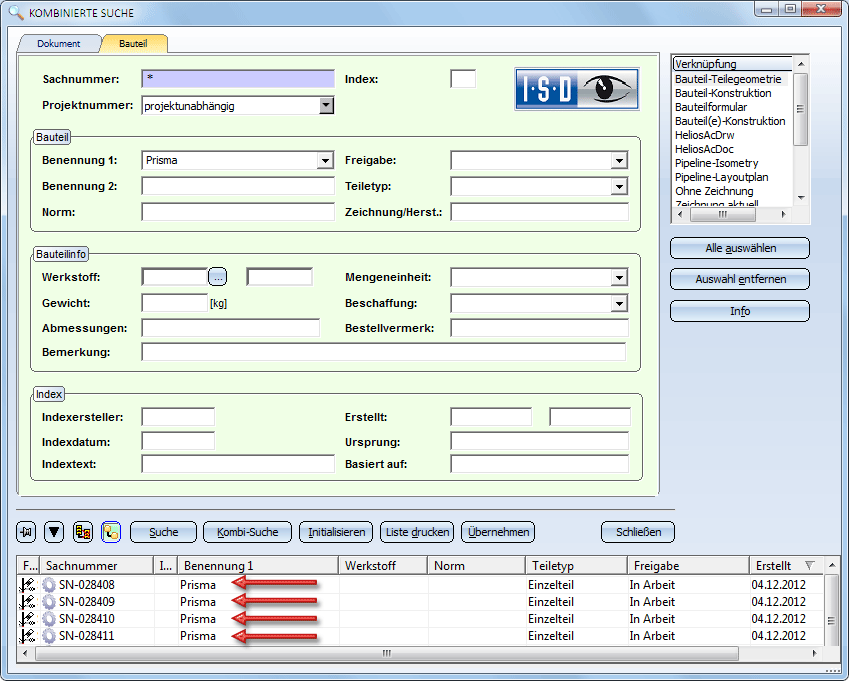Click the status icon of row SN-028410
Image resolution: width=849 pixels, height=681 pixels.
pos(27,619)
